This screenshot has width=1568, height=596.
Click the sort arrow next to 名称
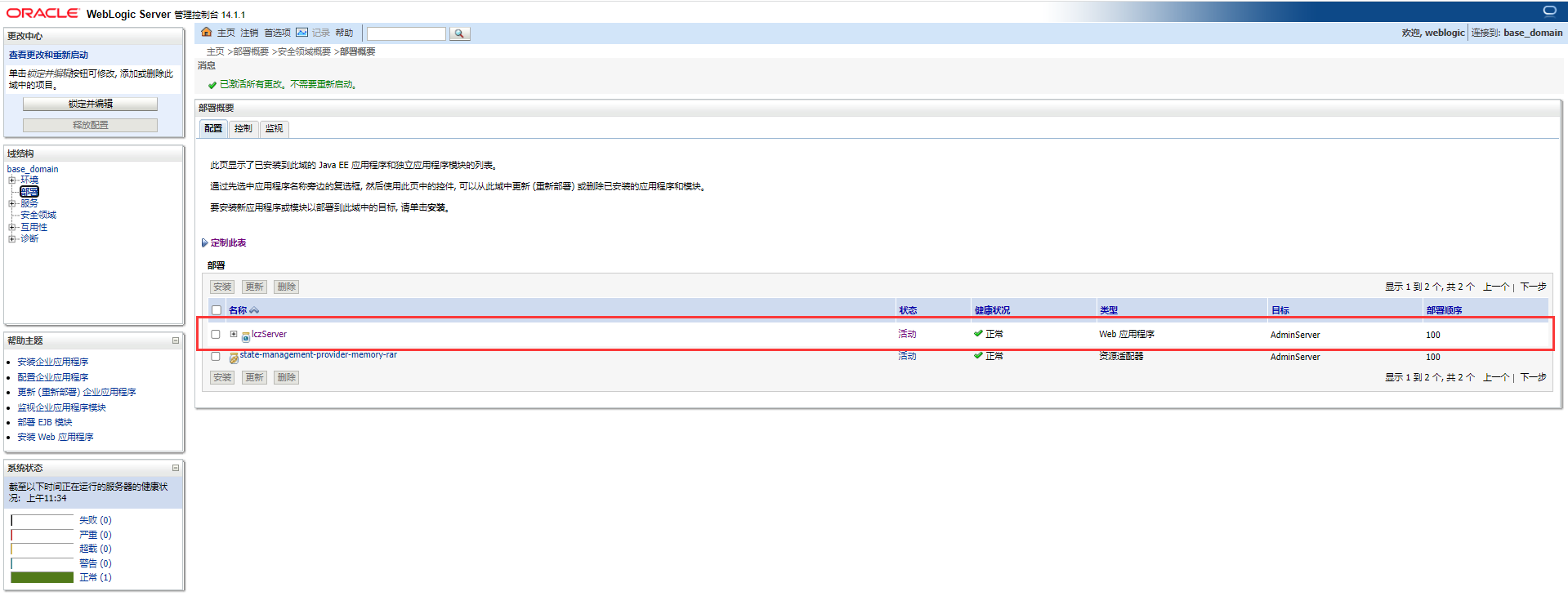254,310
